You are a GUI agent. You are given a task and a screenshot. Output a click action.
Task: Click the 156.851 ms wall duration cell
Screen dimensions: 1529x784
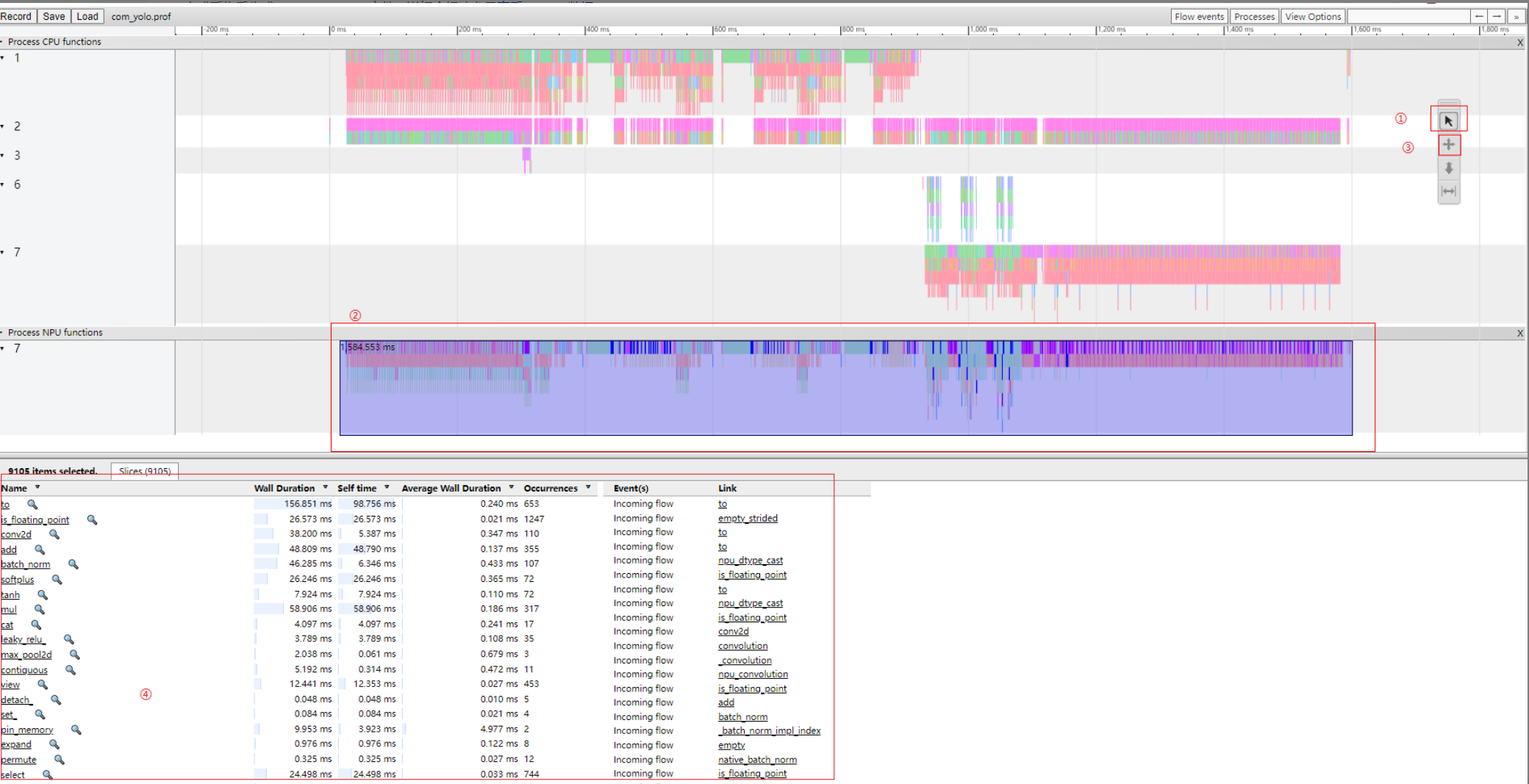(x=293, y=504)
